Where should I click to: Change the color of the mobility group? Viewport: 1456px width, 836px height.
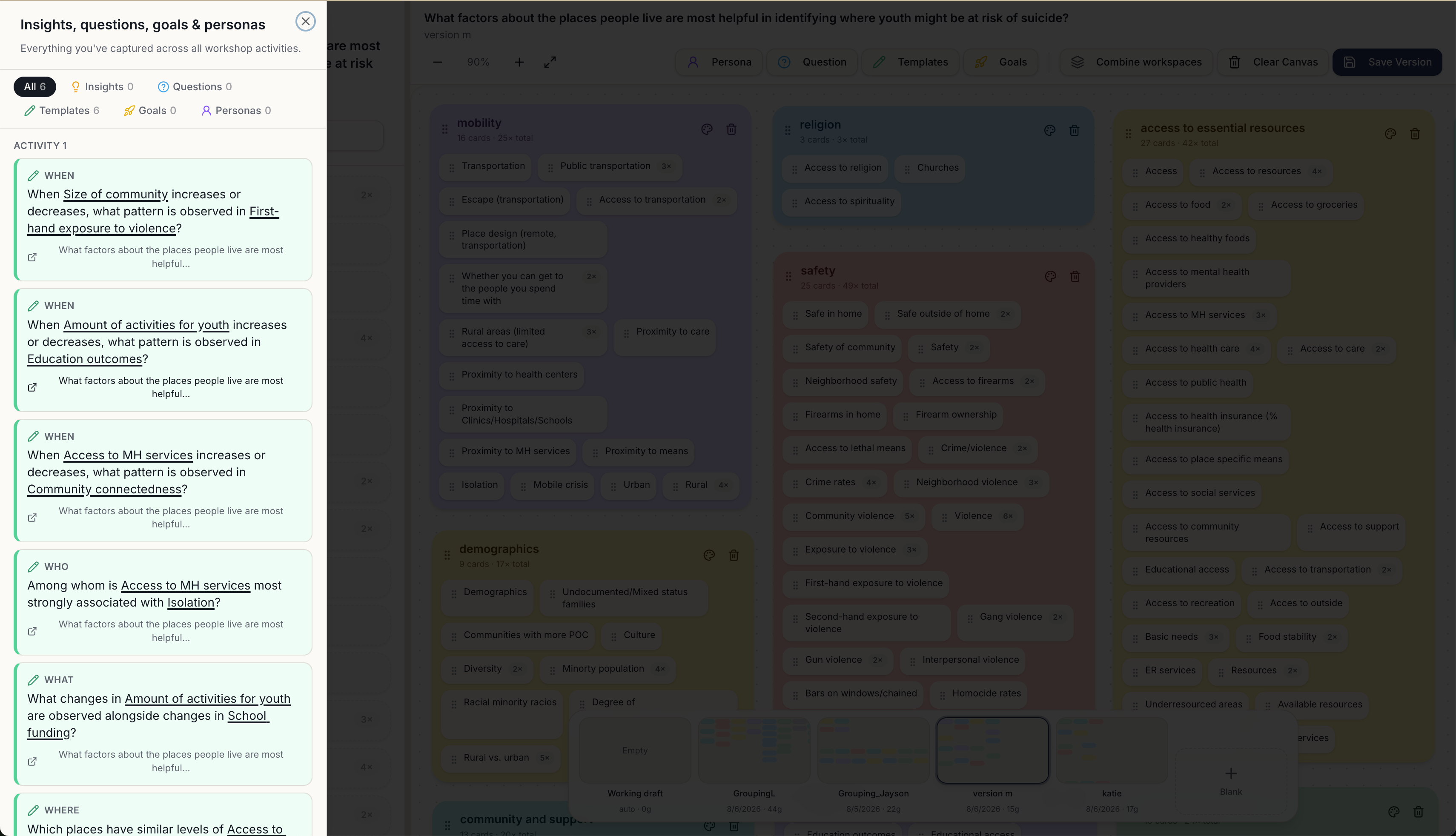tap(707, 129)
